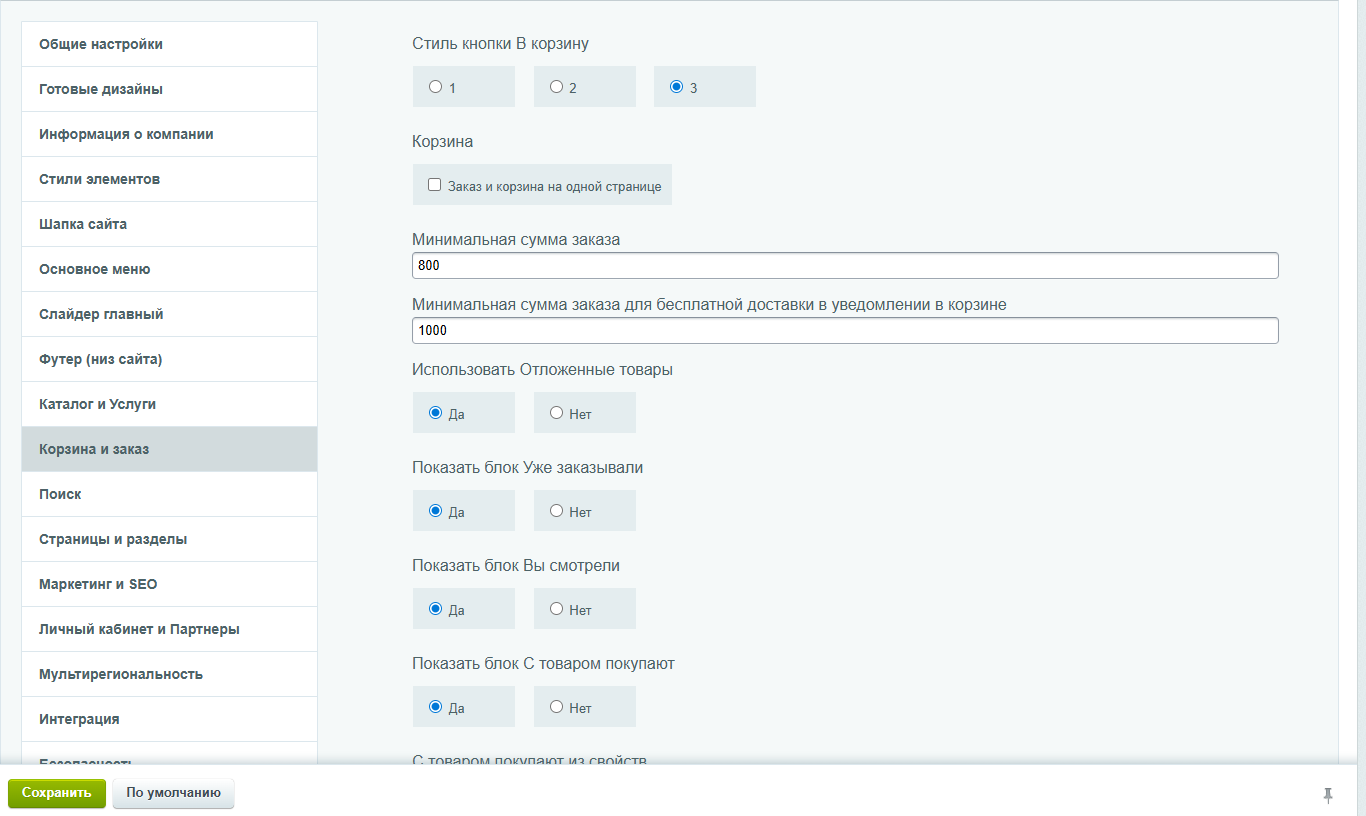
Task: Click the minimum order sum field
Action: tap(844, 266)
